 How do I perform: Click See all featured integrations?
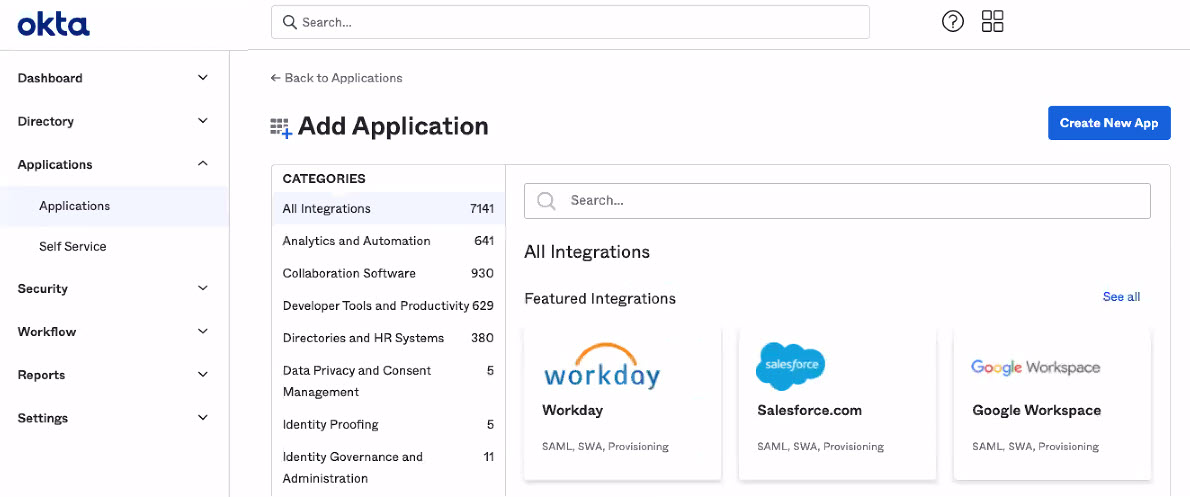pos(1121,297)
